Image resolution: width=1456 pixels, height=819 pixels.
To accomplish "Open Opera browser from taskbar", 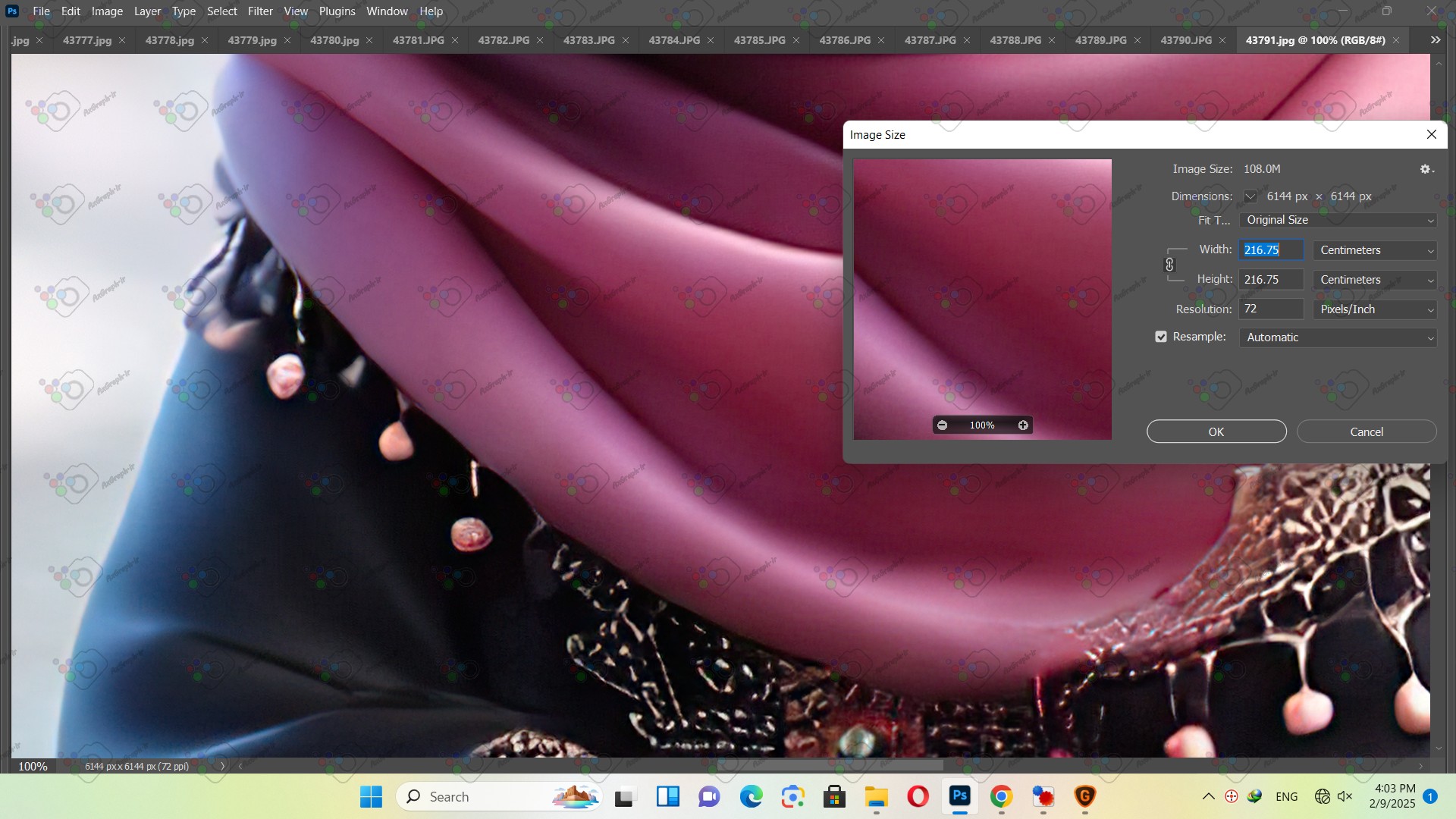I will click(x=918, y=797).
